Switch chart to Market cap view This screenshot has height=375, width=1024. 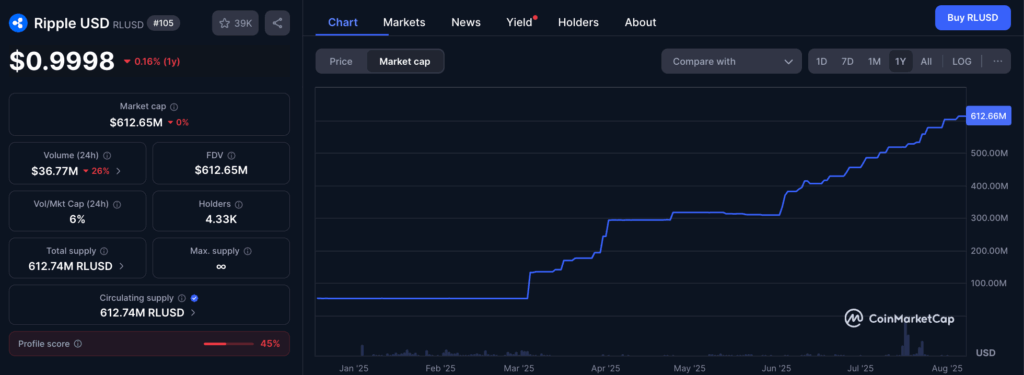(404, 61)
